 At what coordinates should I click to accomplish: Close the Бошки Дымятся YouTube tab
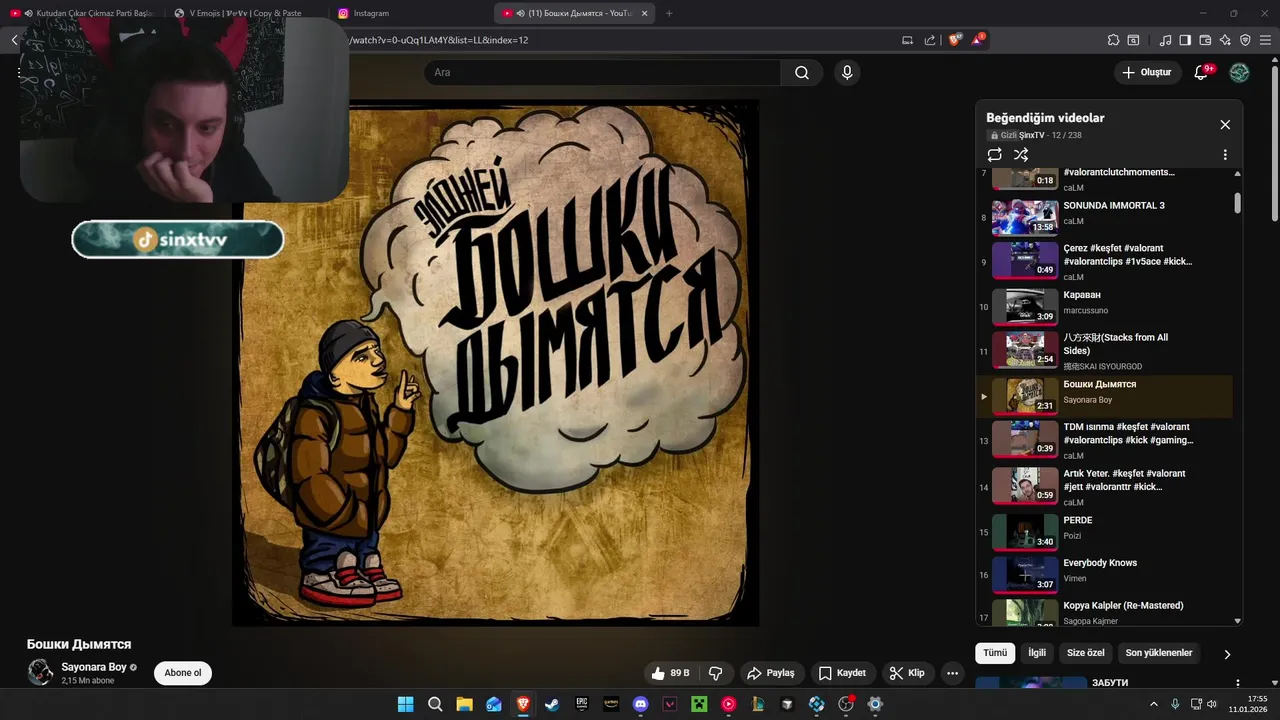click(644, 13)
